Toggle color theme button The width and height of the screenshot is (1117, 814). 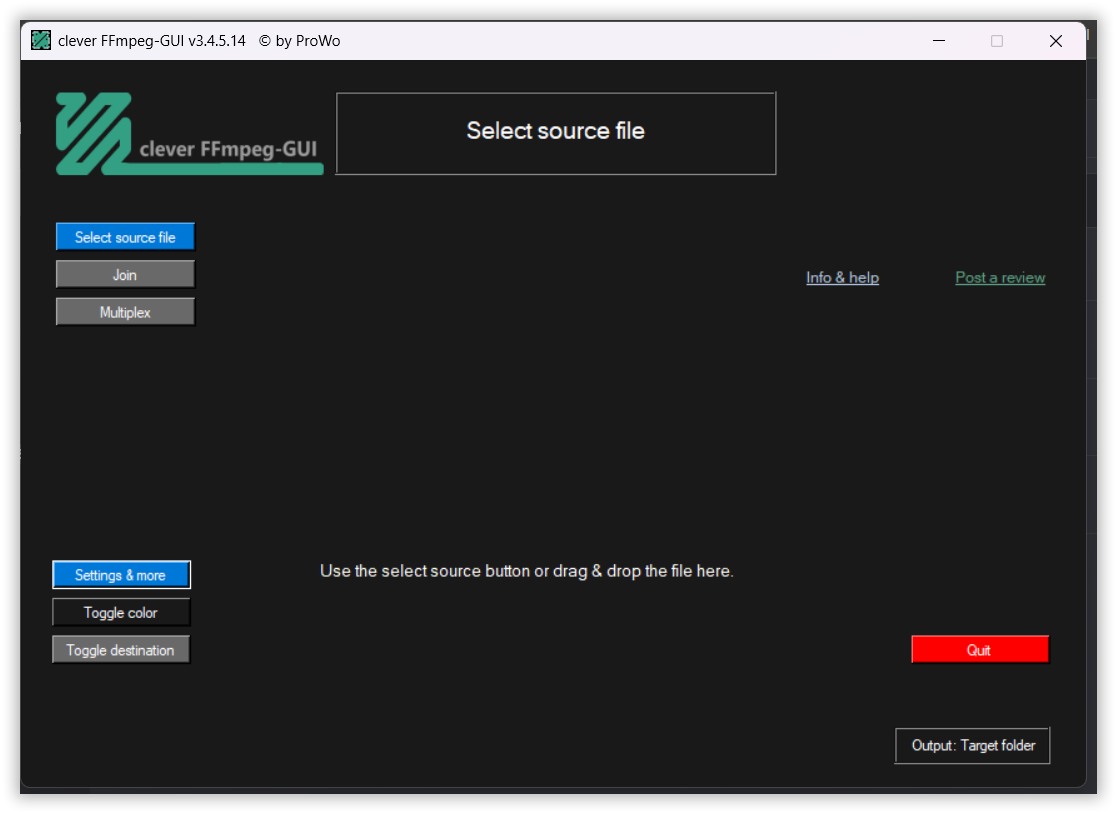[121, 612]
